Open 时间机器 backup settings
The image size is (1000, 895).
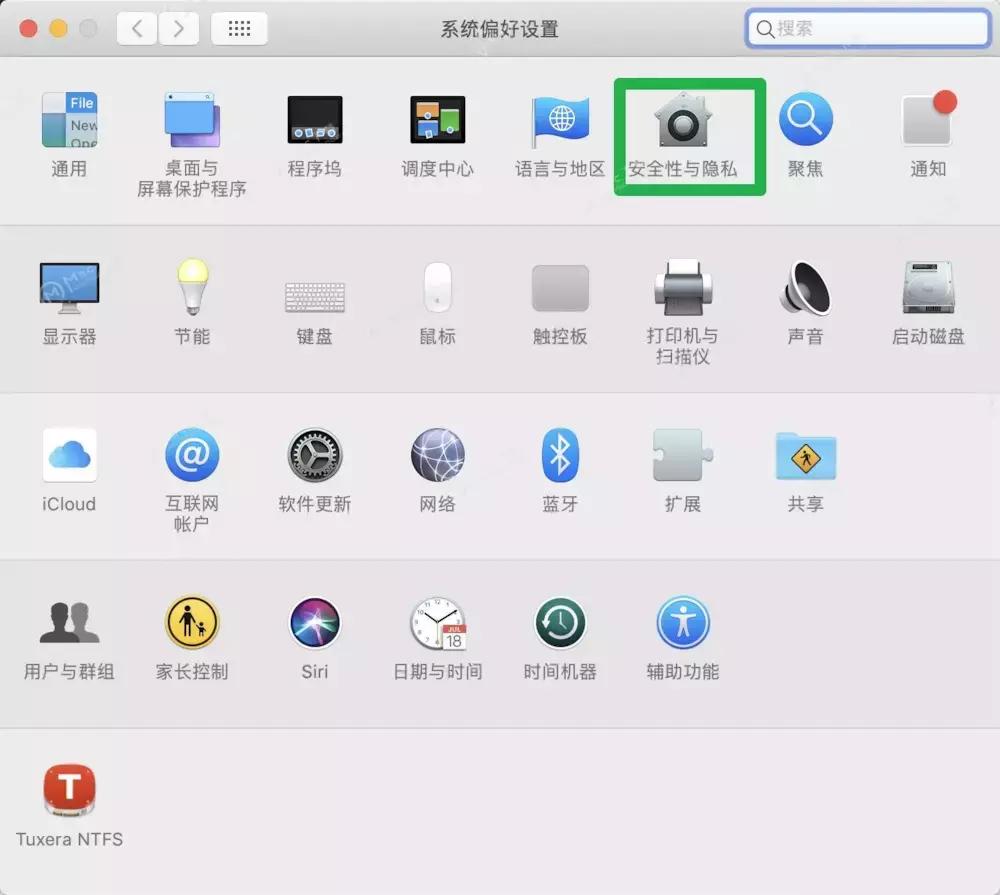(560, 623)
